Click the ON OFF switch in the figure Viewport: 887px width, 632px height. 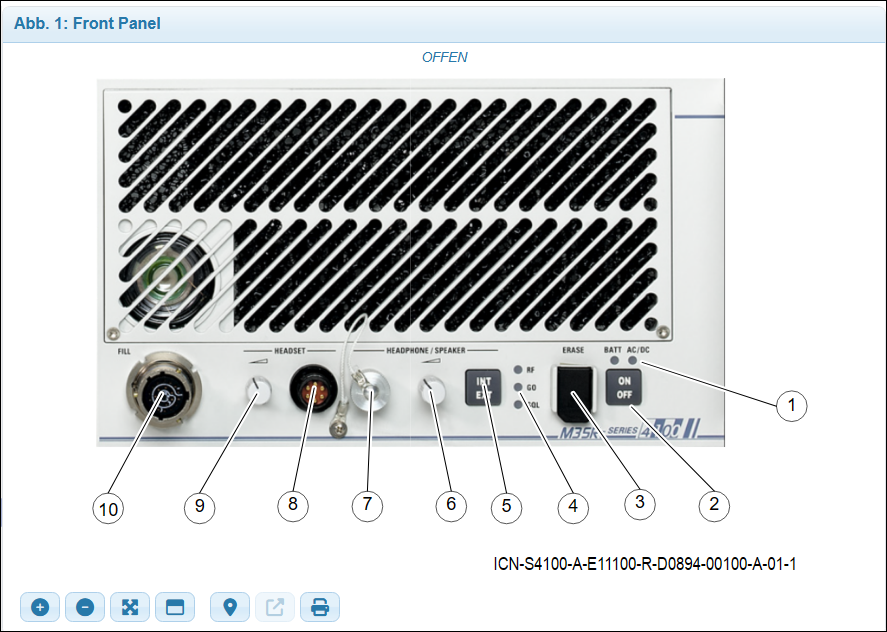624,388
